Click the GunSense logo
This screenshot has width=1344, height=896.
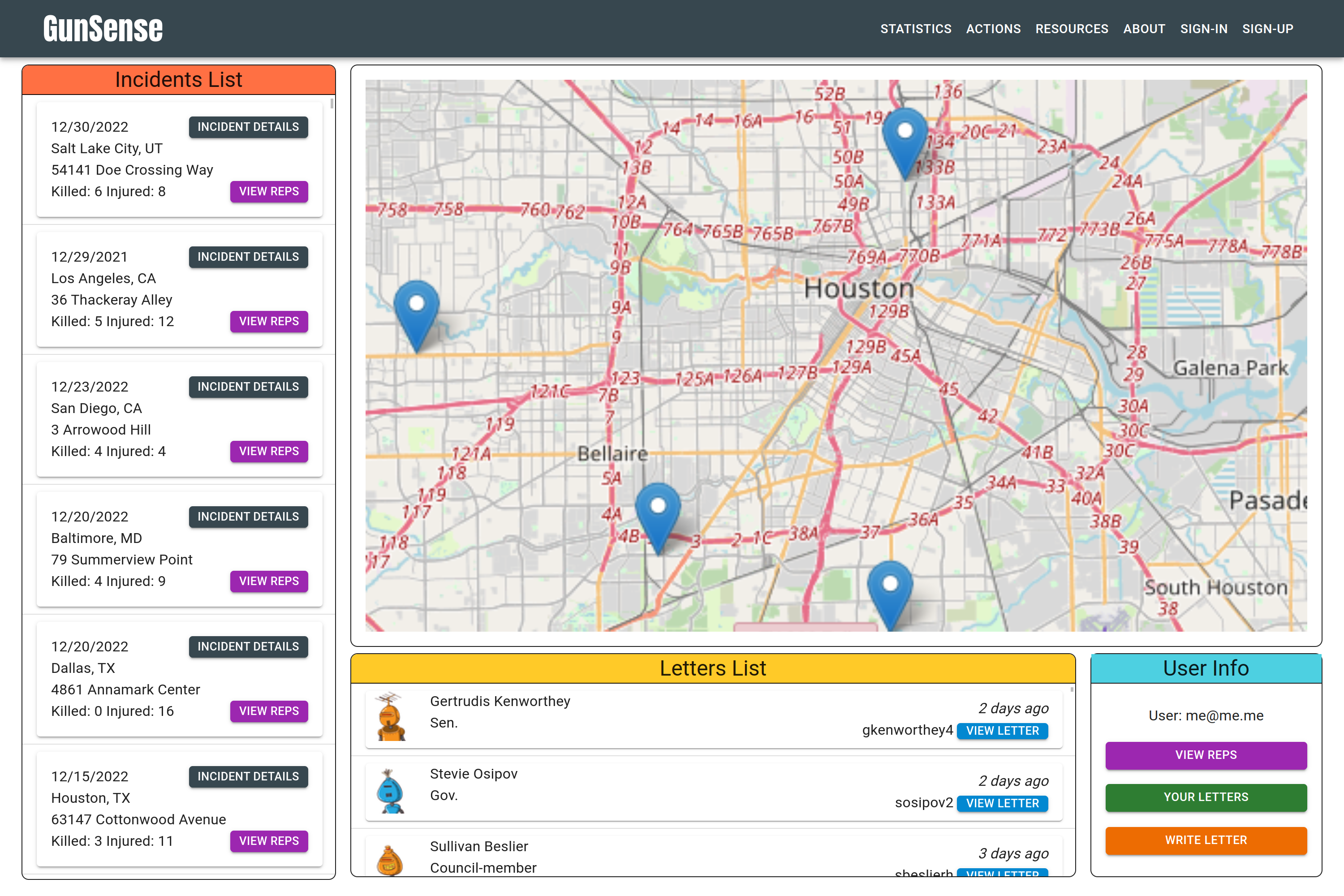[x=103, y=29]
